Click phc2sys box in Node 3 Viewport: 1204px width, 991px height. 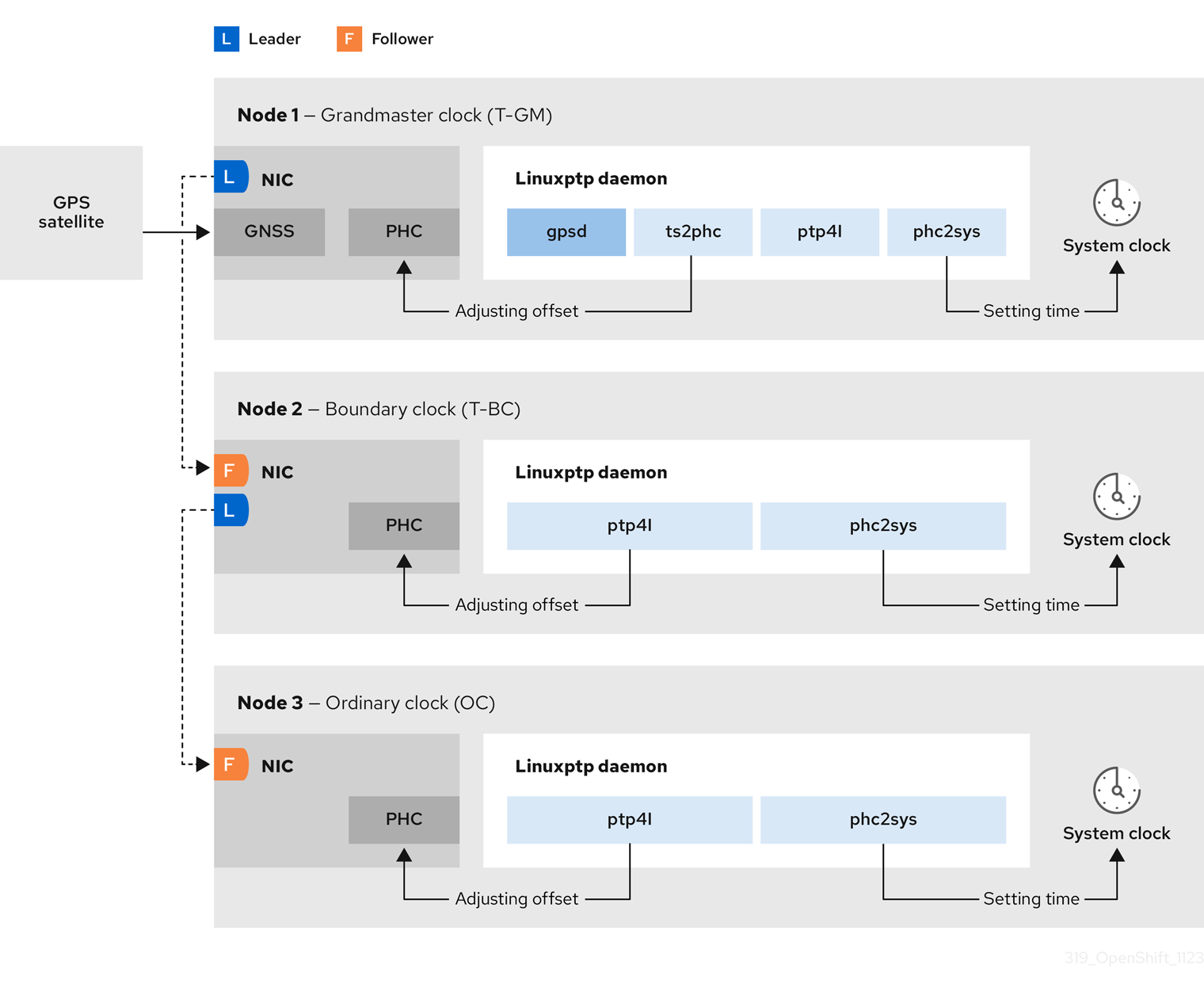(883, 820)
